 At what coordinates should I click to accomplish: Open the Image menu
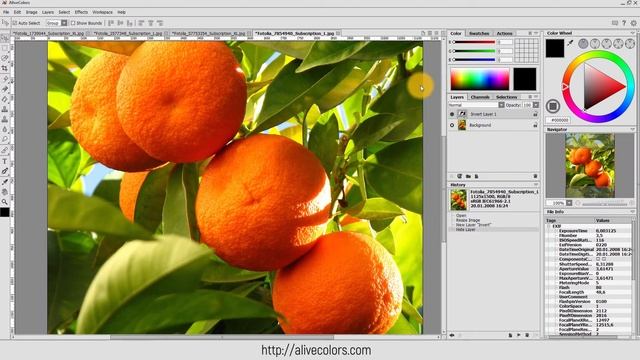(x=31, y=12)
